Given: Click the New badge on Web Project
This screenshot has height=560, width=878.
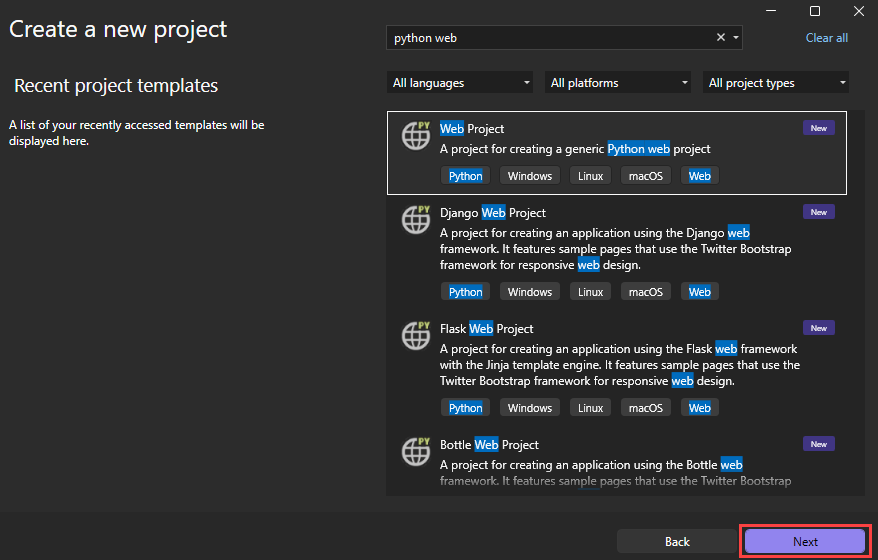Looking at the screenshot, I should [819, 128].
